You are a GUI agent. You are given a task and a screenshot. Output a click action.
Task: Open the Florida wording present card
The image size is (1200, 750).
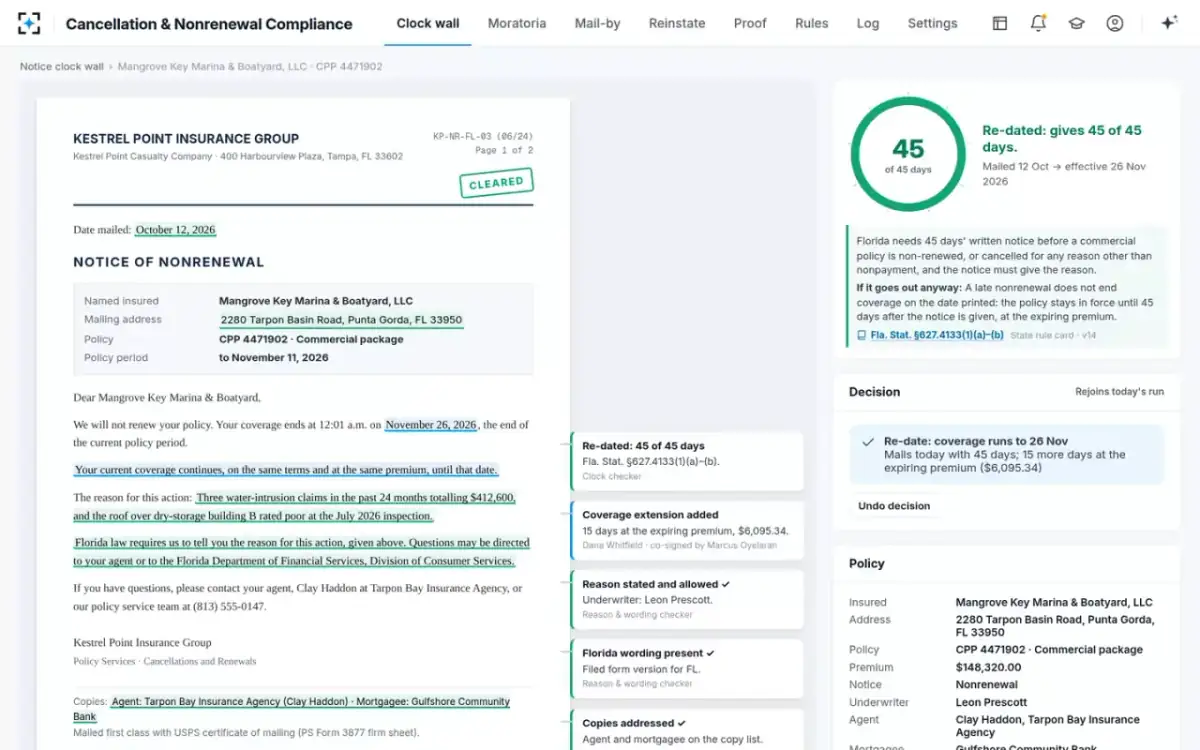(687, 668)
